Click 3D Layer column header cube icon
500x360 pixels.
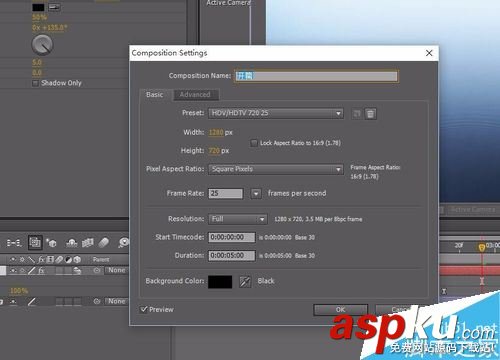coord(77,259)
